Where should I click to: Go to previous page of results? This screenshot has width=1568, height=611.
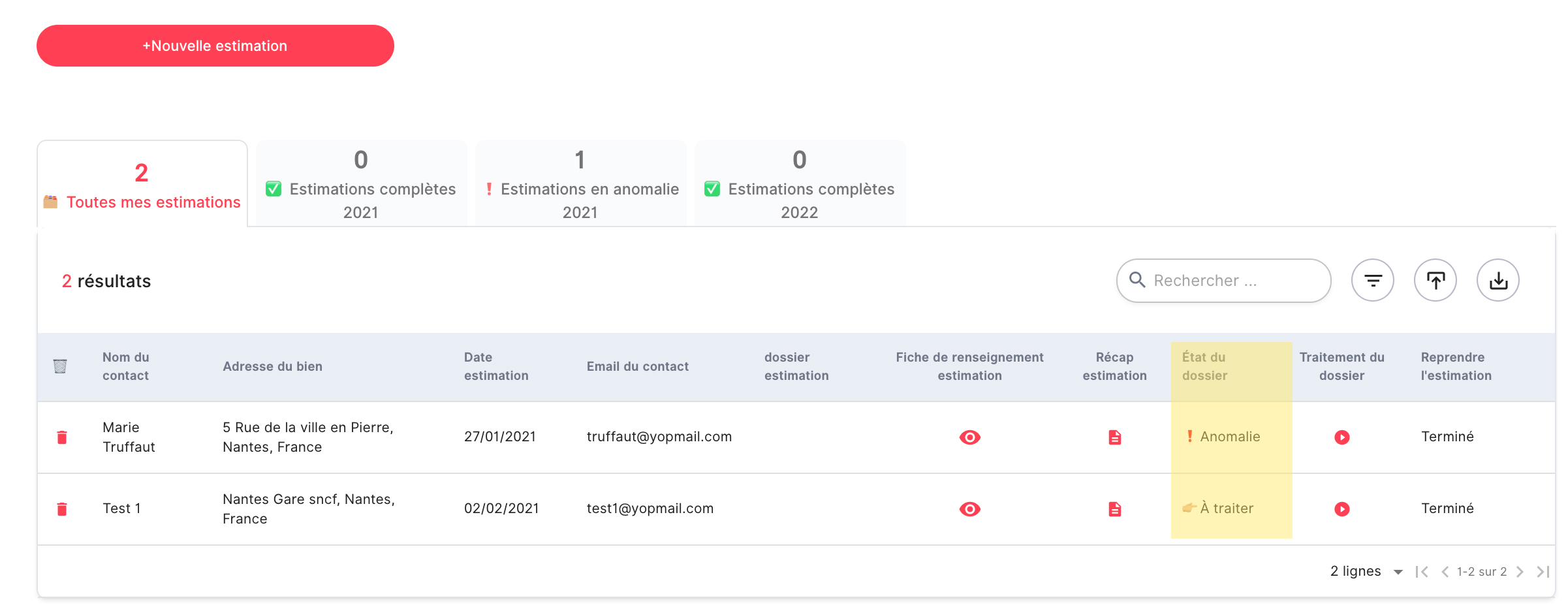coord(1445,572)
